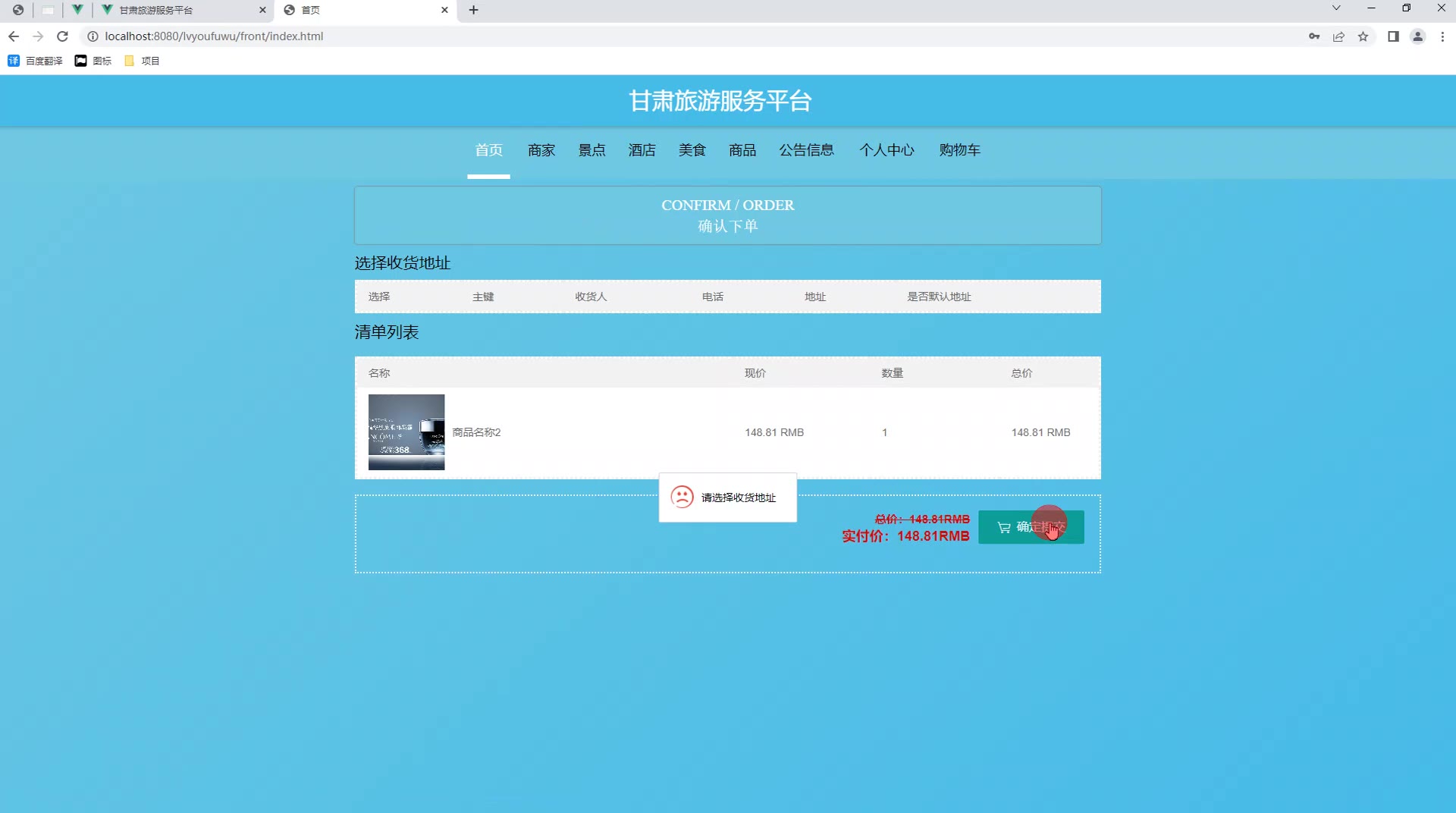
Task: Click the 总价 column header
Action: tap(1021, 373)
